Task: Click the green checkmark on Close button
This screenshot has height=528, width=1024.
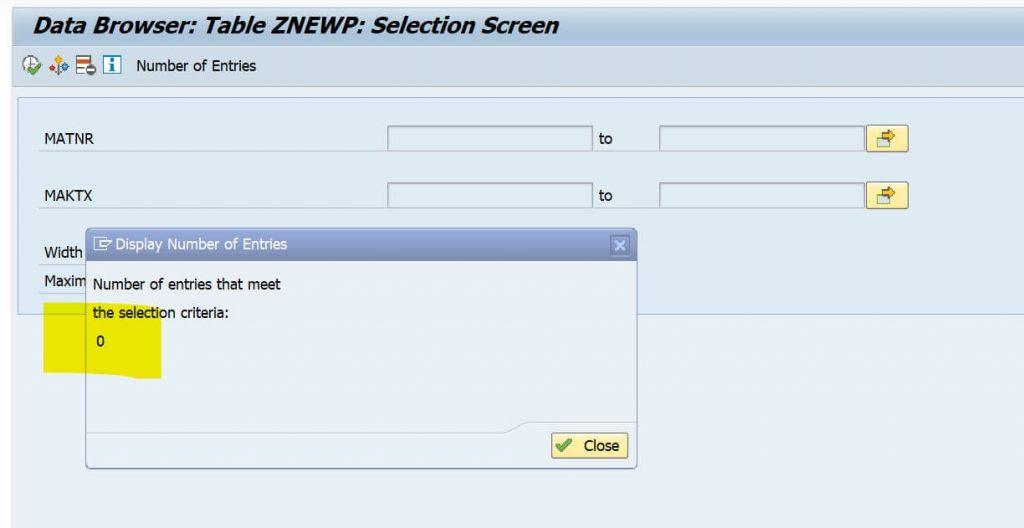Action: point(563,446)
